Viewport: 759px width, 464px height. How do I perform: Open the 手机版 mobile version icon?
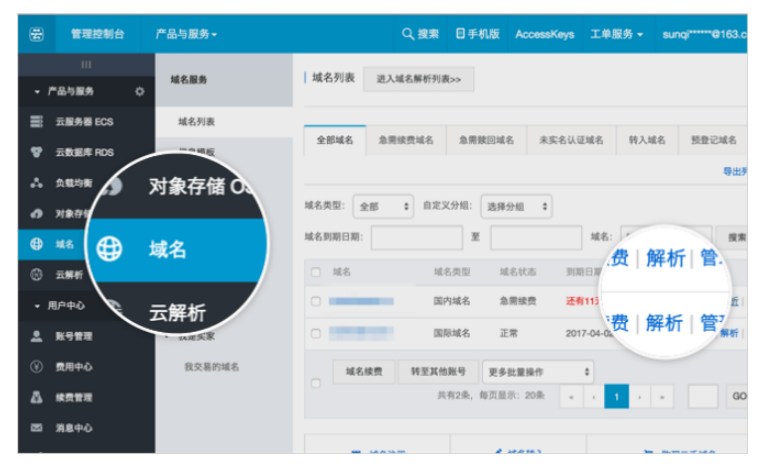(460, 33)
